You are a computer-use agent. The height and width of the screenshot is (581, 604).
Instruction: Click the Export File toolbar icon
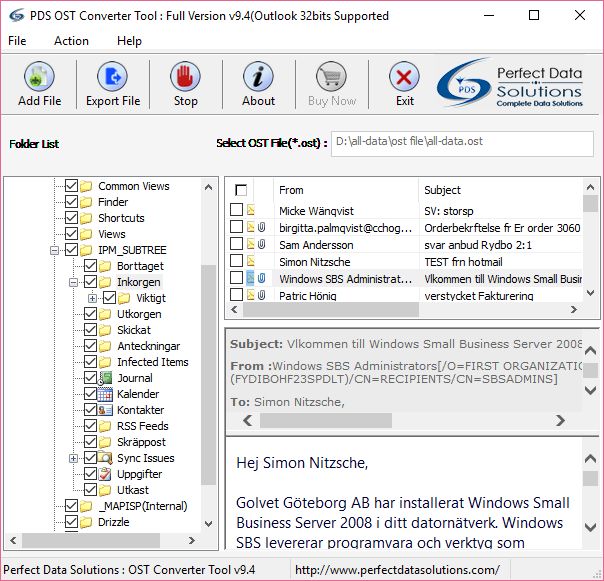point(112,76)
